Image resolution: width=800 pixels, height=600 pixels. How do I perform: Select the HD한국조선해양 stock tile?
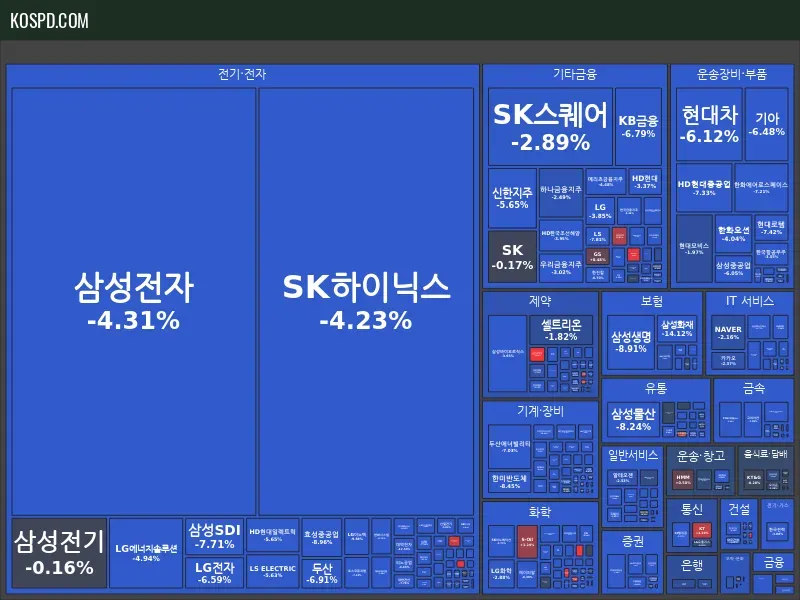(x=561, y=235)
